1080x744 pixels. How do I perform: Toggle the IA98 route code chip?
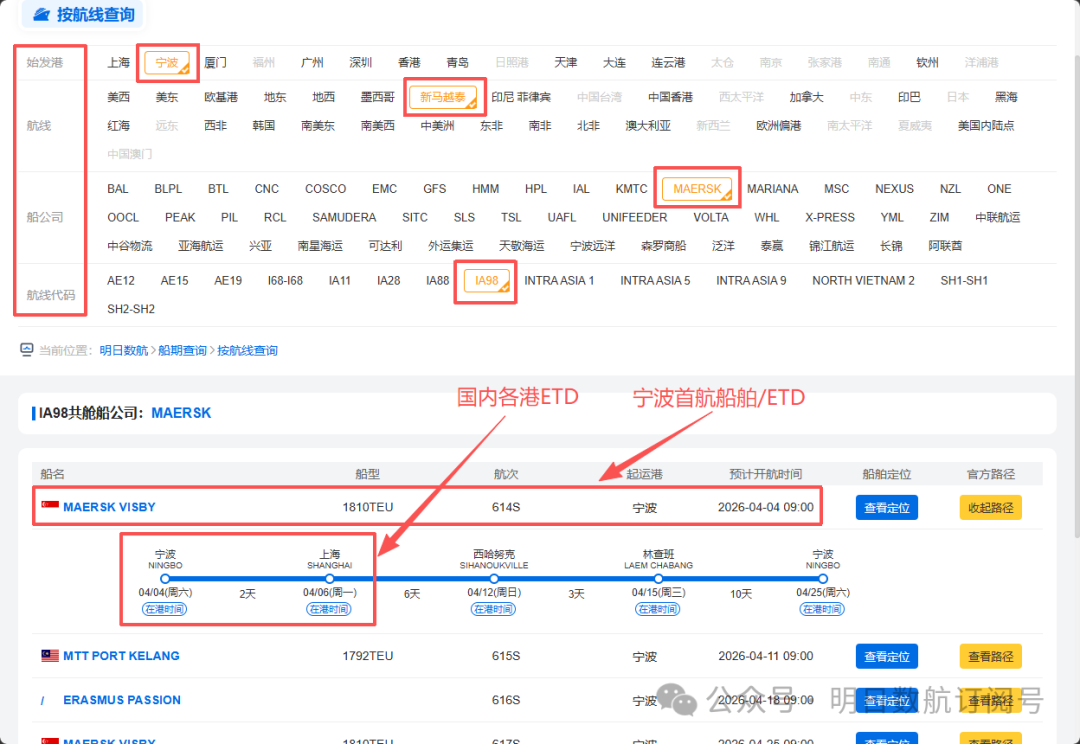[x=486, y=281]
